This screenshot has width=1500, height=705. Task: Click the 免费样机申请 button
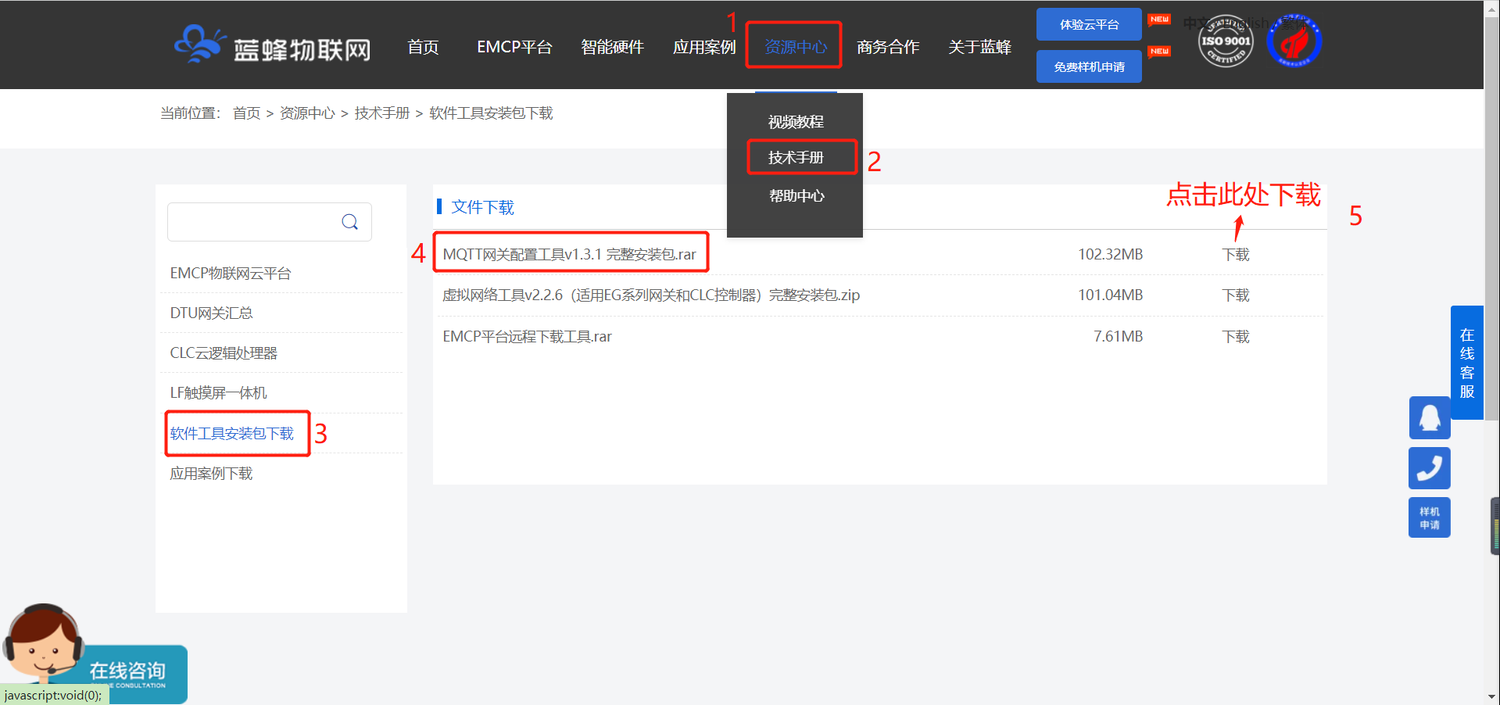pos(1089,67)
